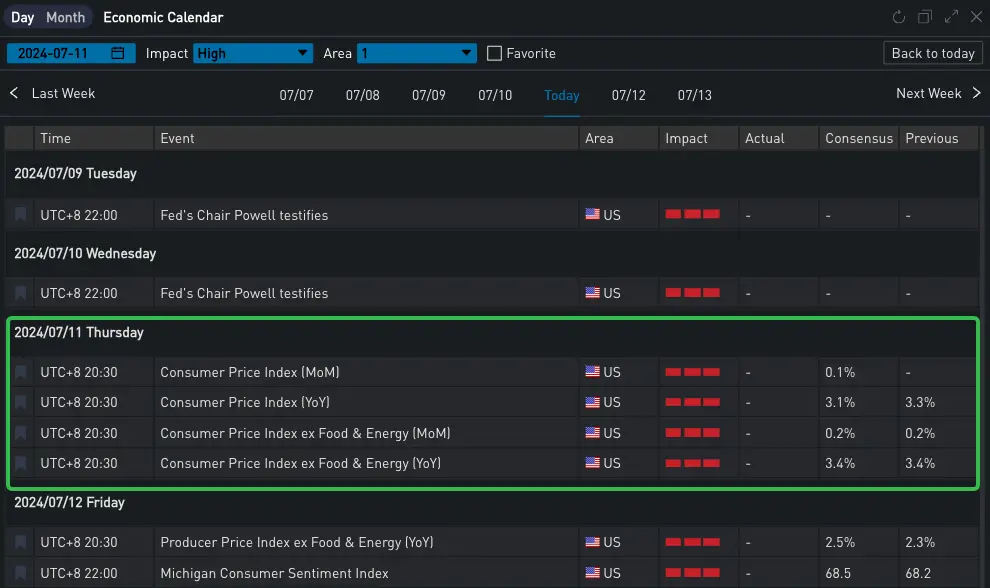The width and height of the screenshot is (990, 588).
Task: Click the 2024-07-11 date input field
Action: coord(60,53)
